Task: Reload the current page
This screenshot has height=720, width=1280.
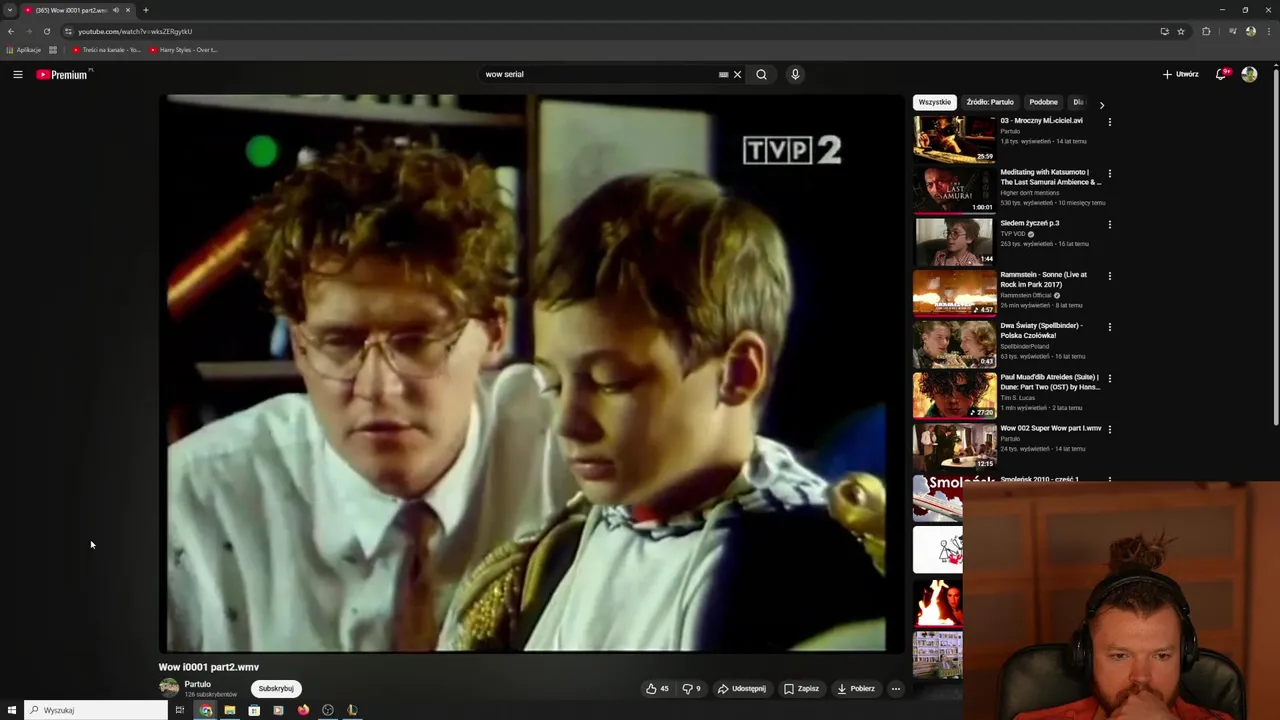Action: pos(47,31)
